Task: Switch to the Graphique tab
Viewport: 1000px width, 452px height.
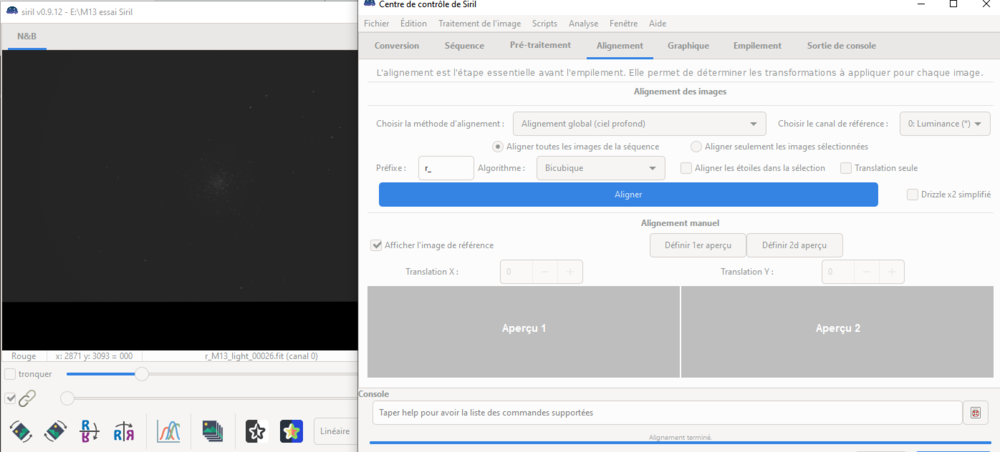Action: 688,46
